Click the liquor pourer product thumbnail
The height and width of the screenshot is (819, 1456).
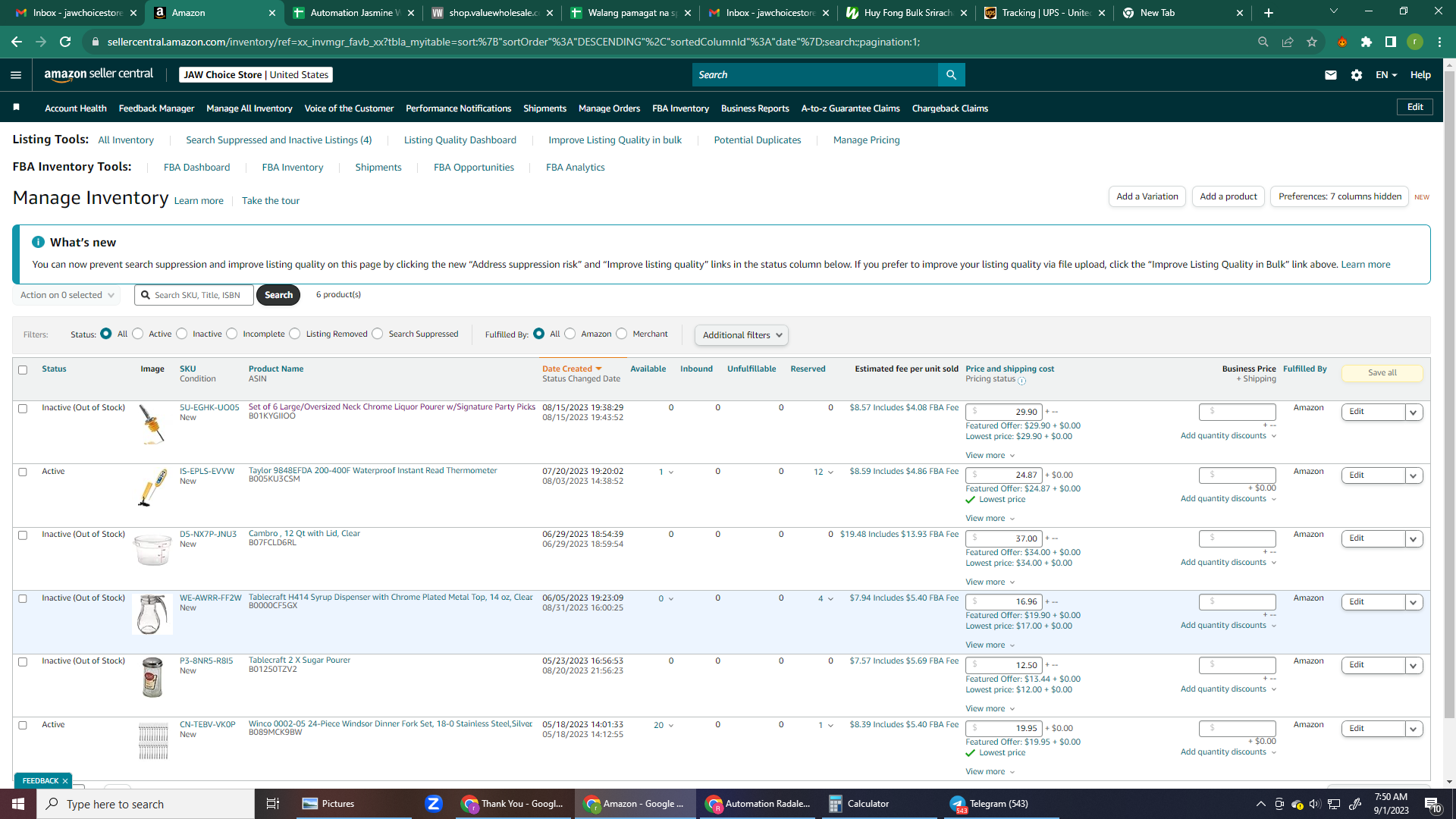pyautogui.click(x=152, y=423)
